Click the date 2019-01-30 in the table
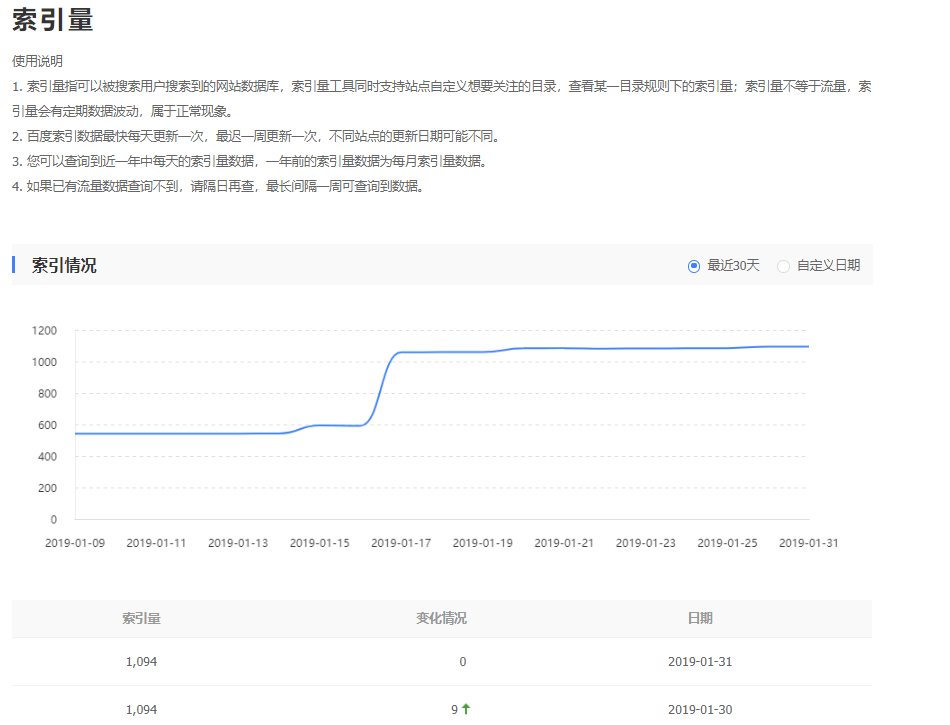The image size is (950, 725). point(700,709)
